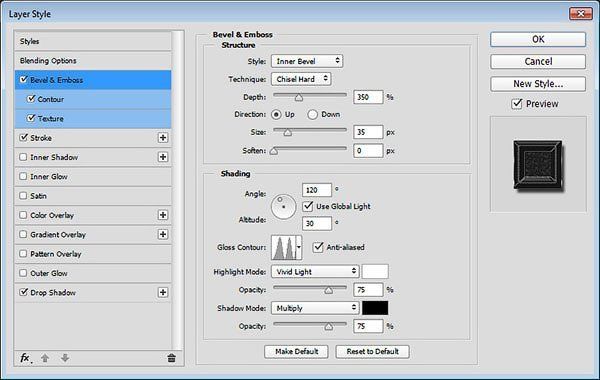Add another Inner Shadow with its plus icon
This screenshot has height=380, width=600.
163,157
